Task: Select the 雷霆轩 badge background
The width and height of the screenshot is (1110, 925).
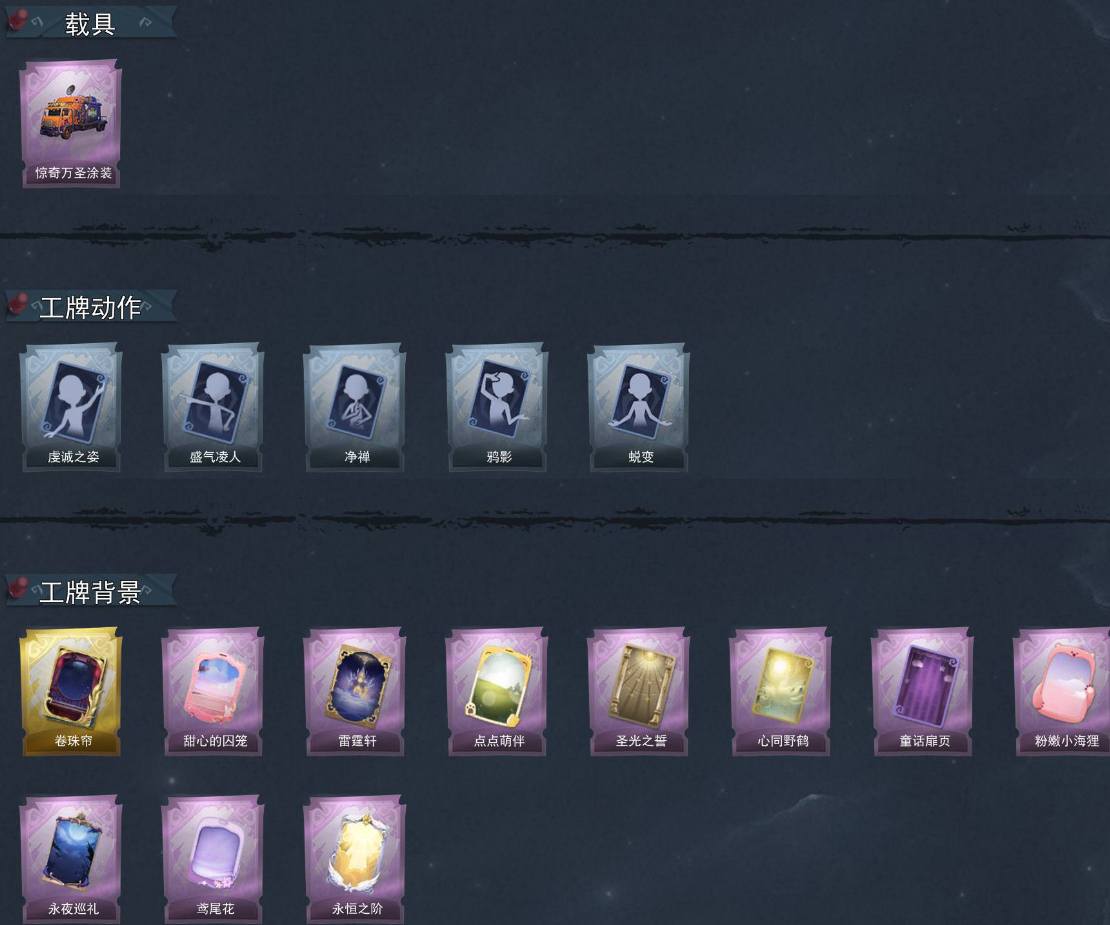Action: pyautogui.click(x=355, y=692)
